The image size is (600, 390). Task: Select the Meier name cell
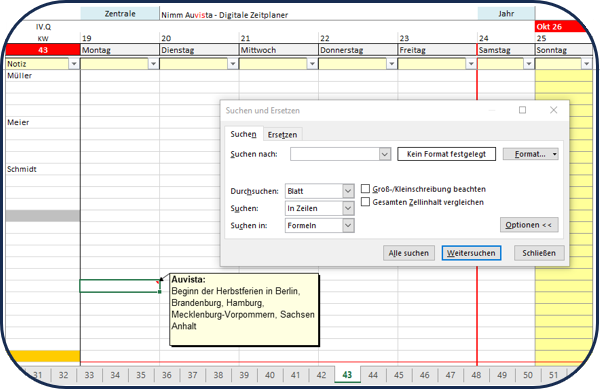coord(43,122)
